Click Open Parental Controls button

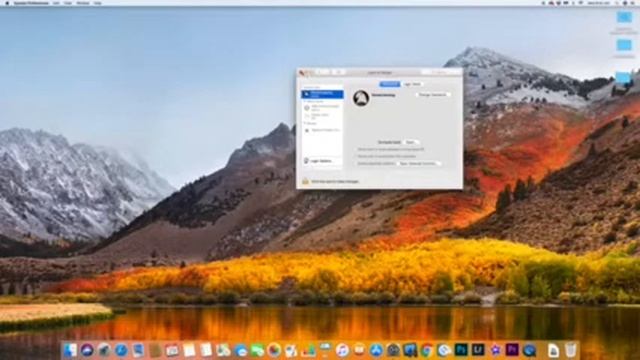[419, 164]
